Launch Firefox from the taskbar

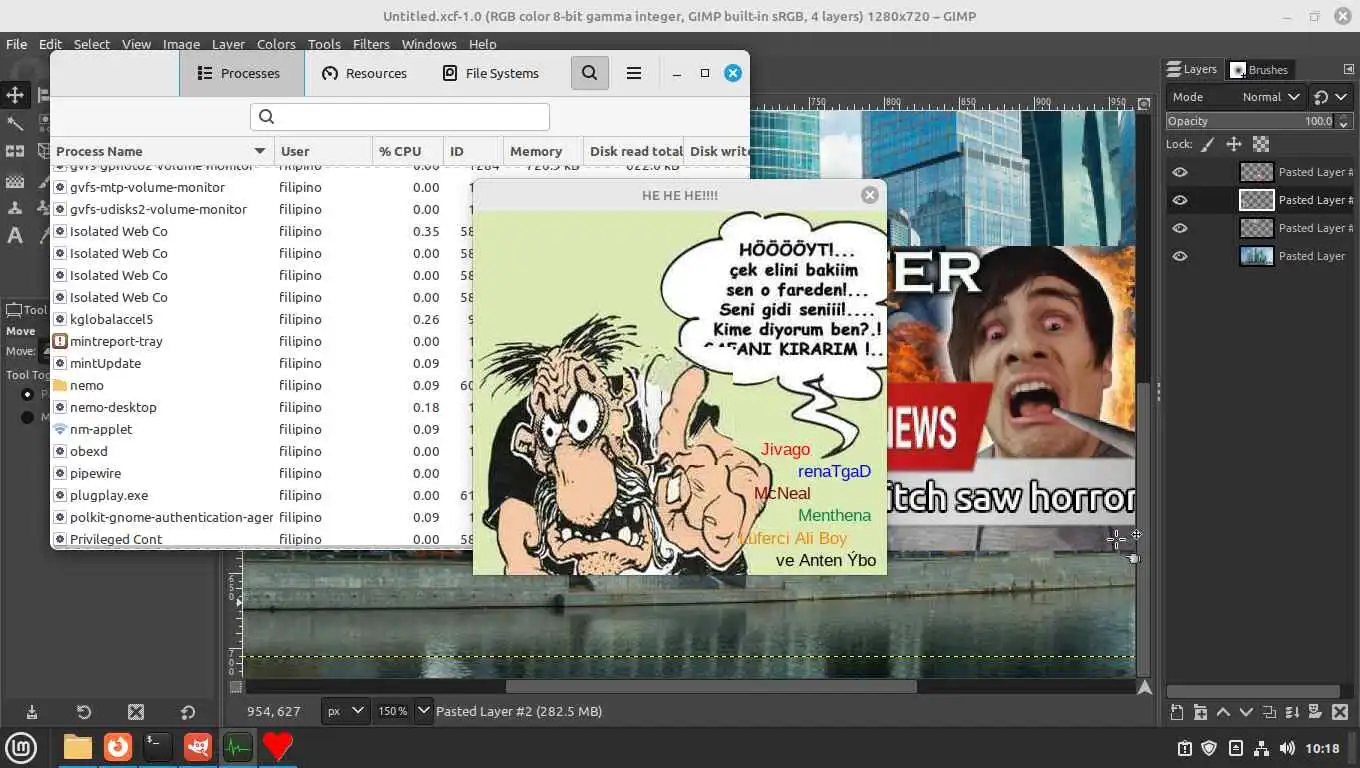pyautogui.click(x=118, y=747)
